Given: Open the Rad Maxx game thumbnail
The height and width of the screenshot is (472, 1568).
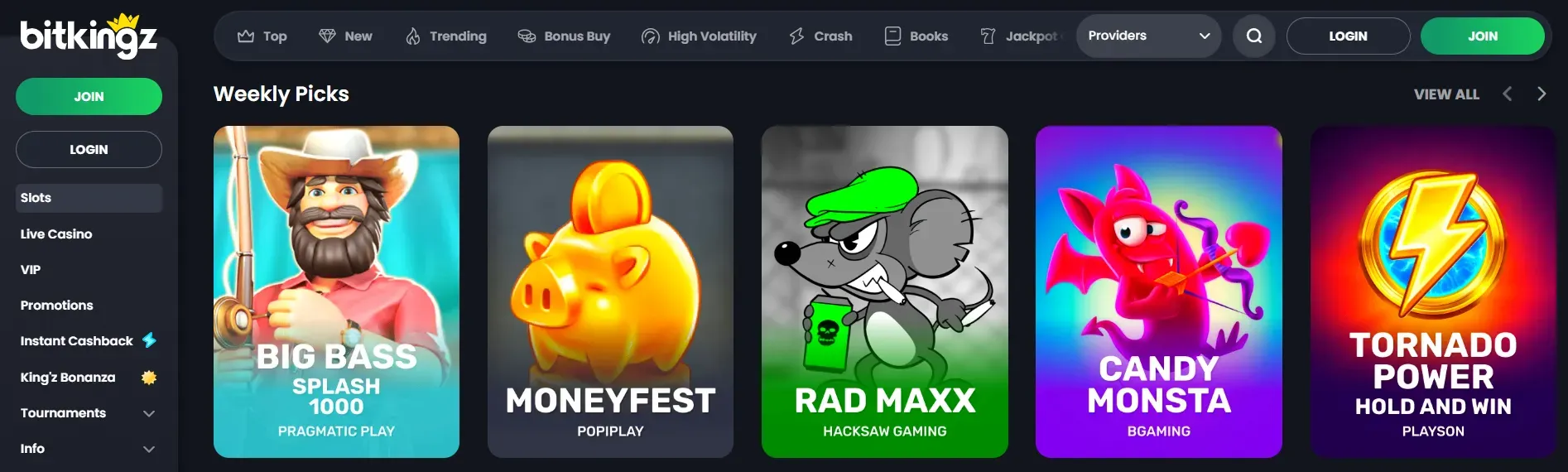Looking at the screenshot, I should 884,291.
